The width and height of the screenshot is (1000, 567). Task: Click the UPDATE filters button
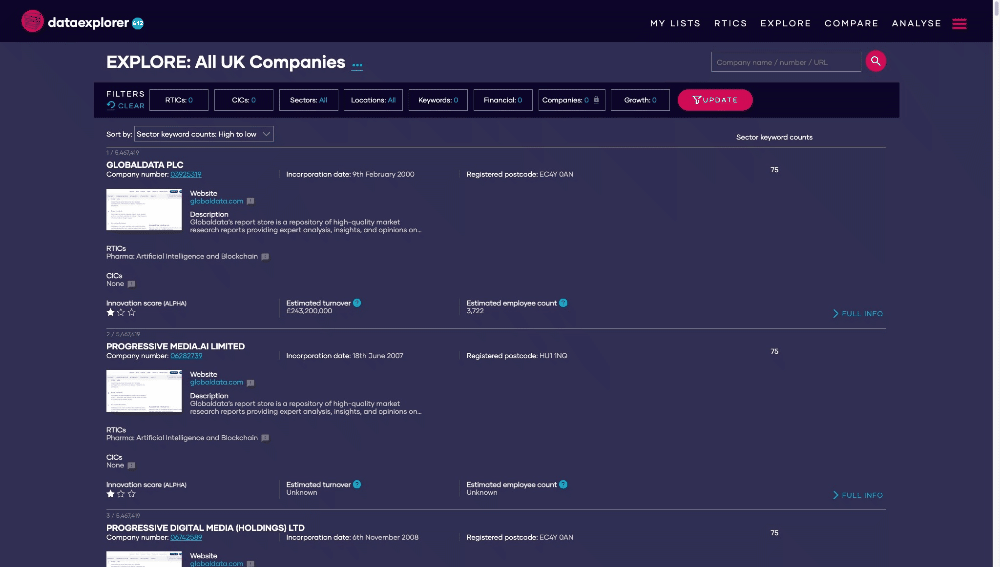click(715, 100)
